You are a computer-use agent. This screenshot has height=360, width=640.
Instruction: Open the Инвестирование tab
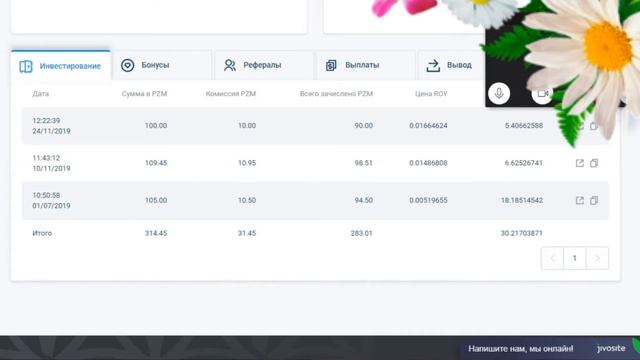pos(61,66)
